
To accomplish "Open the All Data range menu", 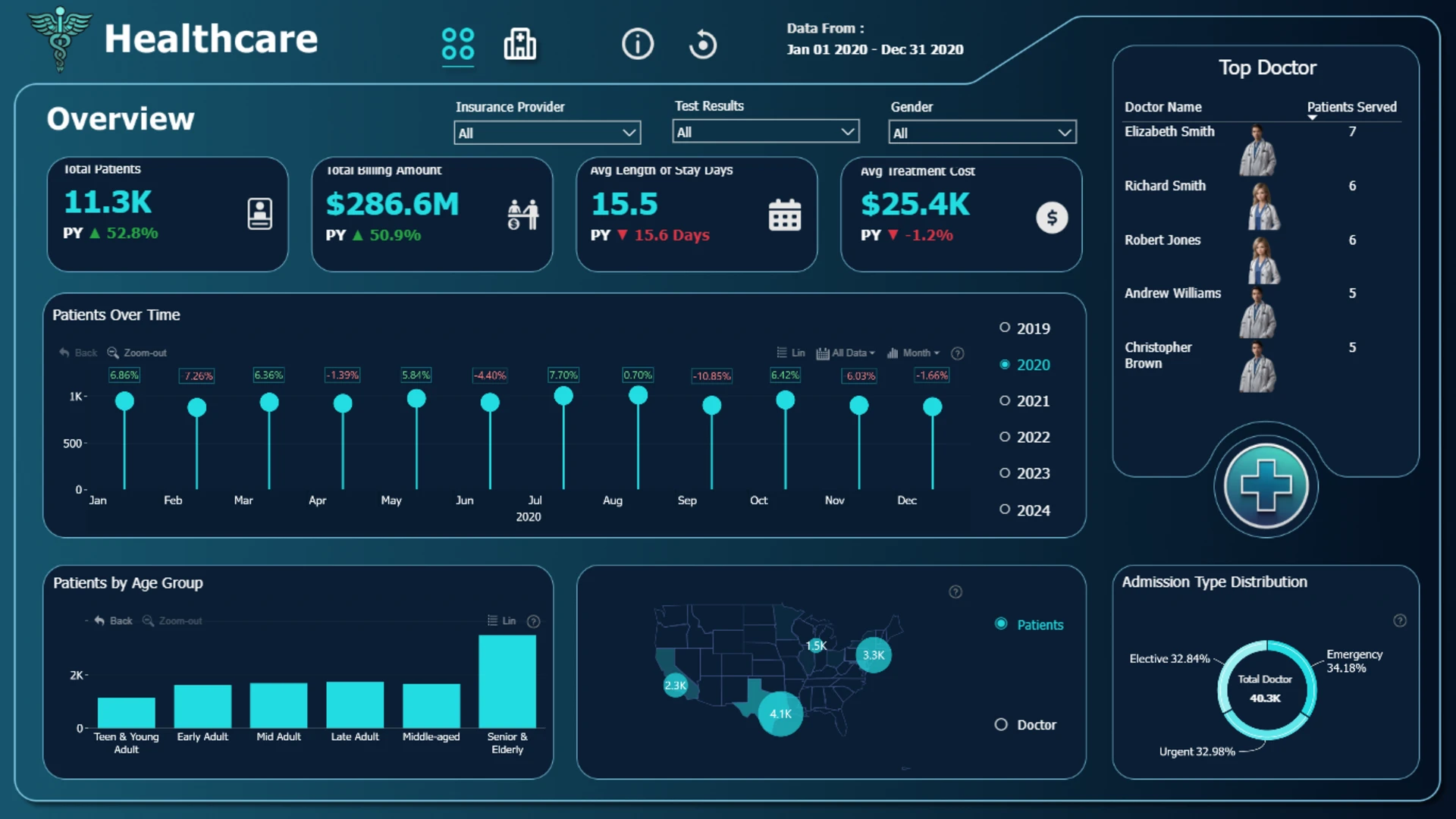I will [x=846, y=353].
